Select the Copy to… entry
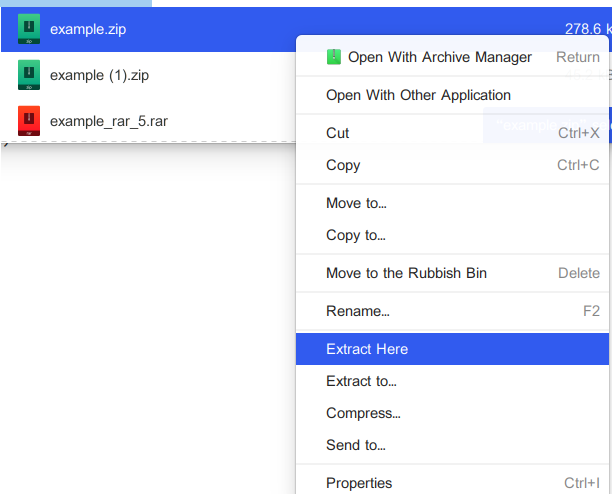This screenshot has width=612, height=494. 356,235
